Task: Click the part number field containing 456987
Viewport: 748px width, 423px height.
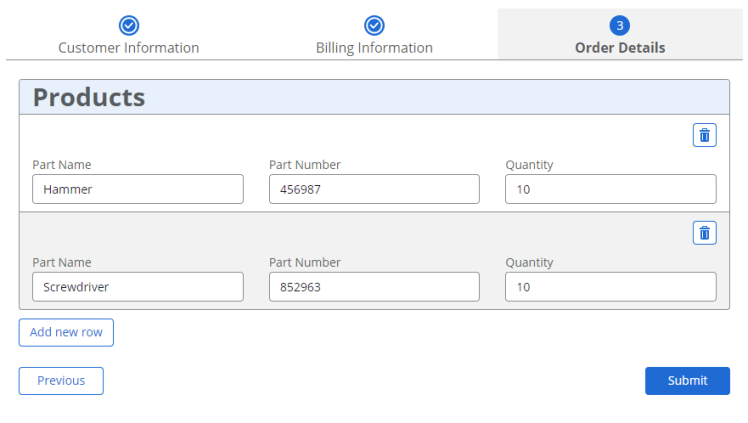Action: click(x=374, y=189)
